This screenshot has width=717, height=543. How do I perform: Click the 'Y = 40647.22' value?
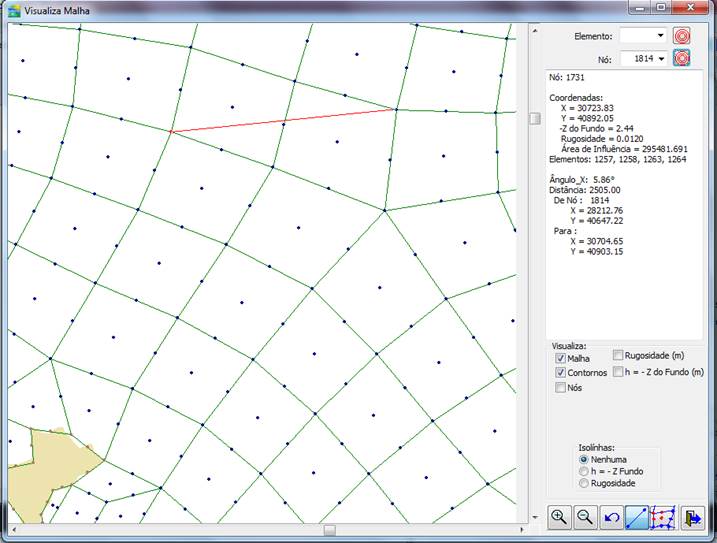596,220
